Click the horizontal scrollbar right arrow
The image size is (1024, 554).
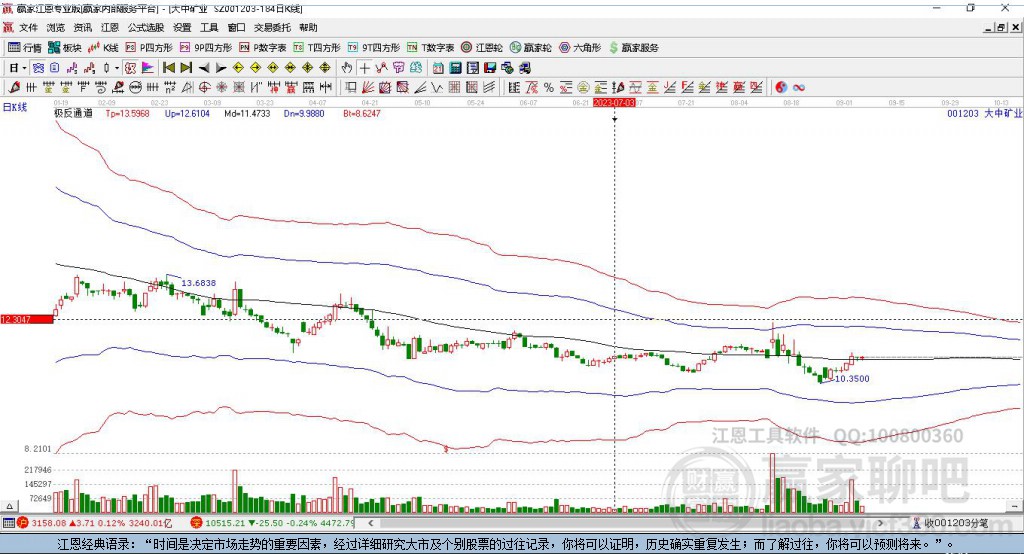[880, 523]
